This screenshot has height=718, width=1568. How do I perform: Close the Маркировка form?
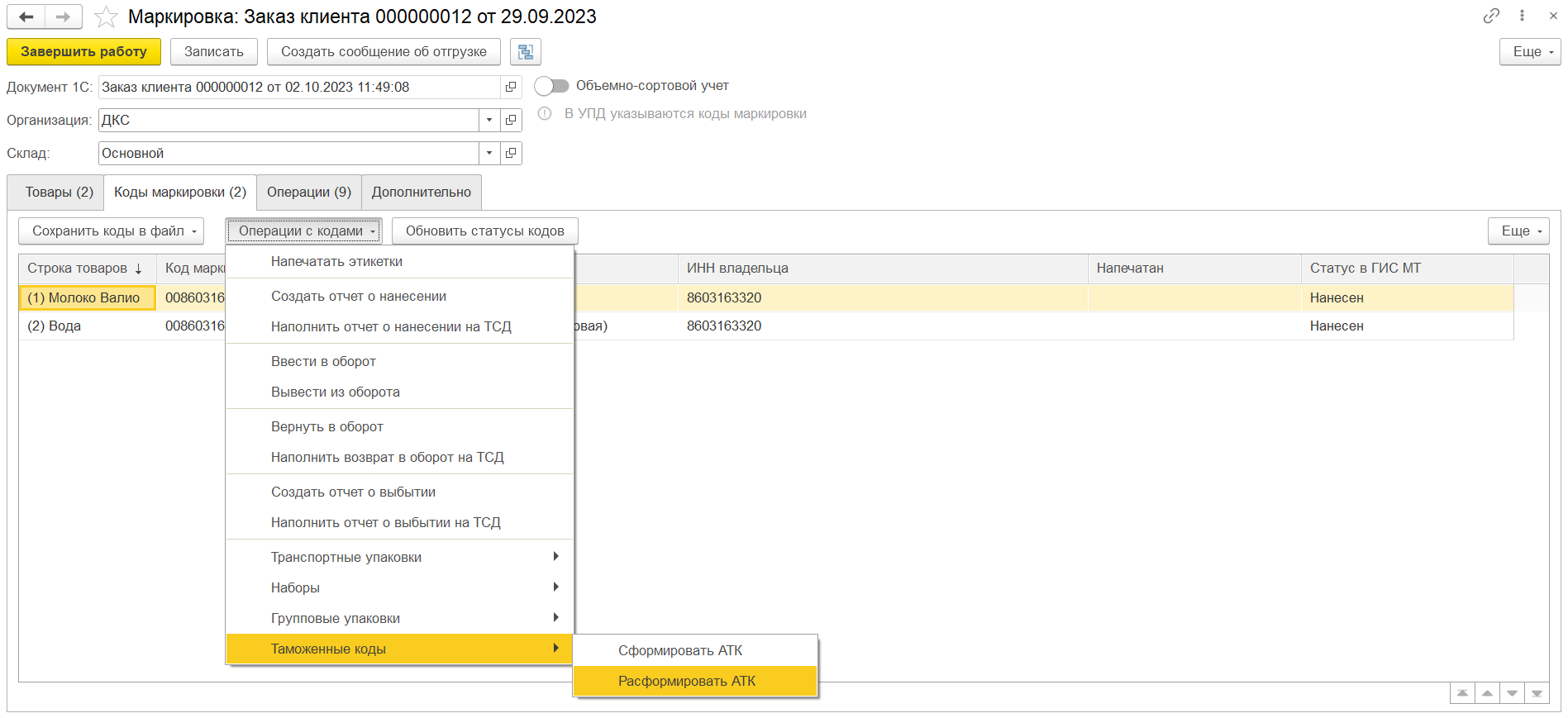pos(1552,16)
